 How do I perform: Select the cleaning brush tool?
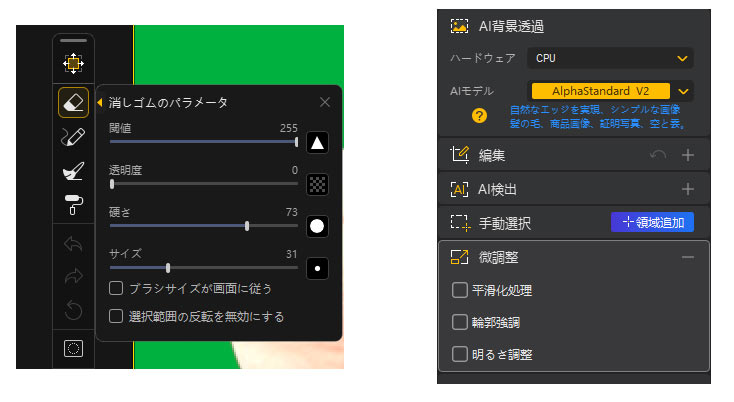click(x=73, y=171)
